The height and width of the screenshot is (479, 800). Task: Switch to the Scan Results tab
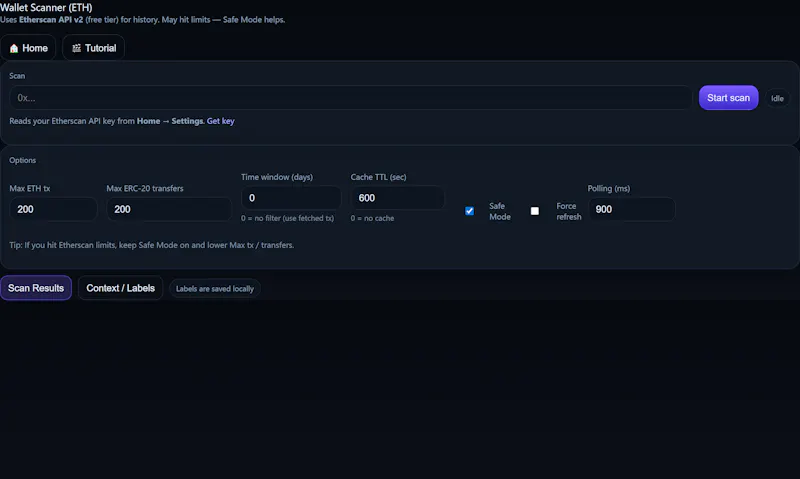pos(36,288)
